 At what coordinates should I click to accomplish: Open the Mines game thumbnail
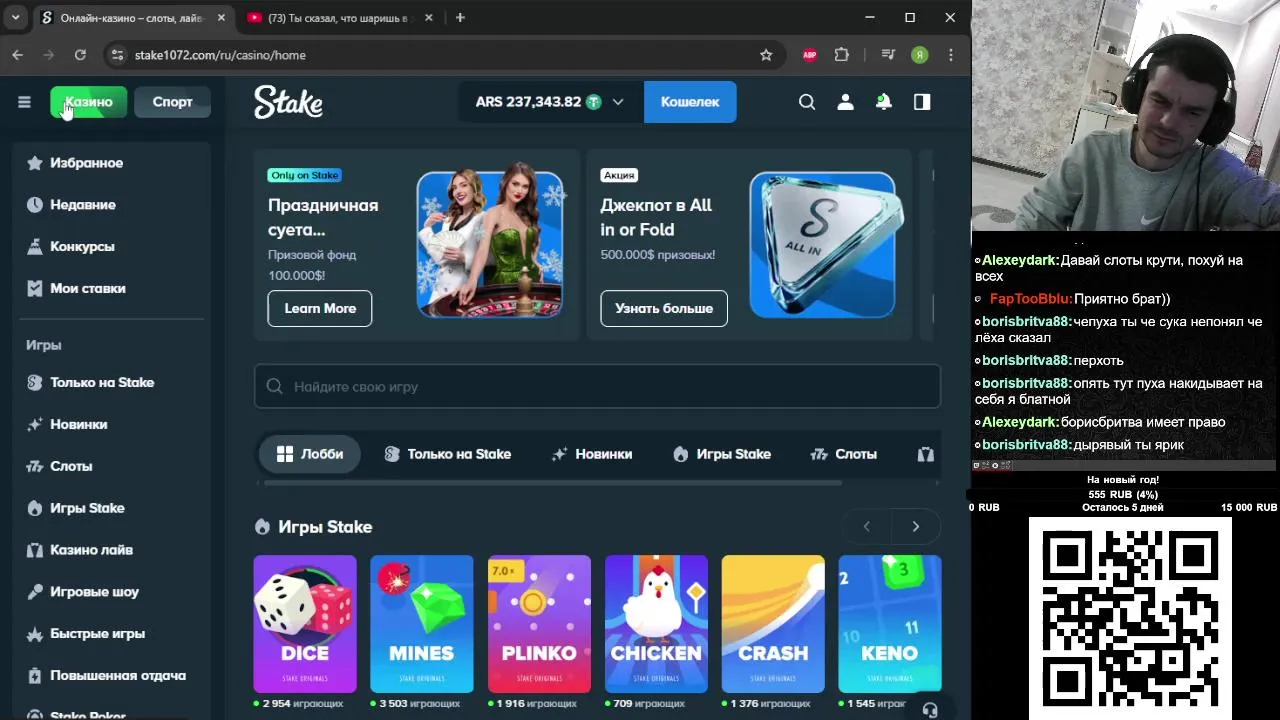(422, 624)
